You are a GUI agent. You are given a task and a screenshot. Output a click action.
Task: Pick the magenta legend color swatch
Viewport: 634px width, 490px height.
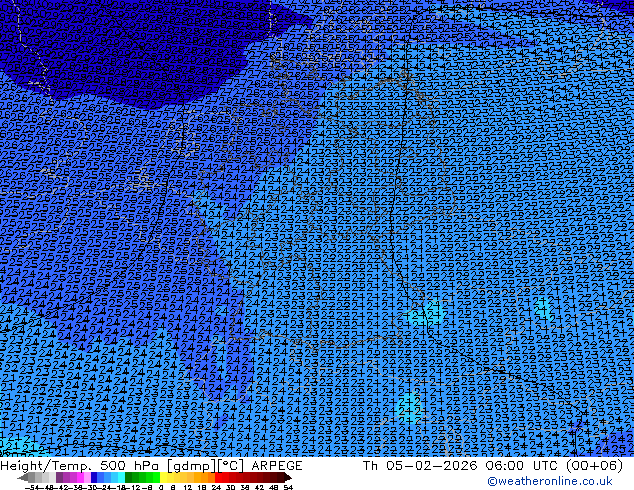[80, 477]
